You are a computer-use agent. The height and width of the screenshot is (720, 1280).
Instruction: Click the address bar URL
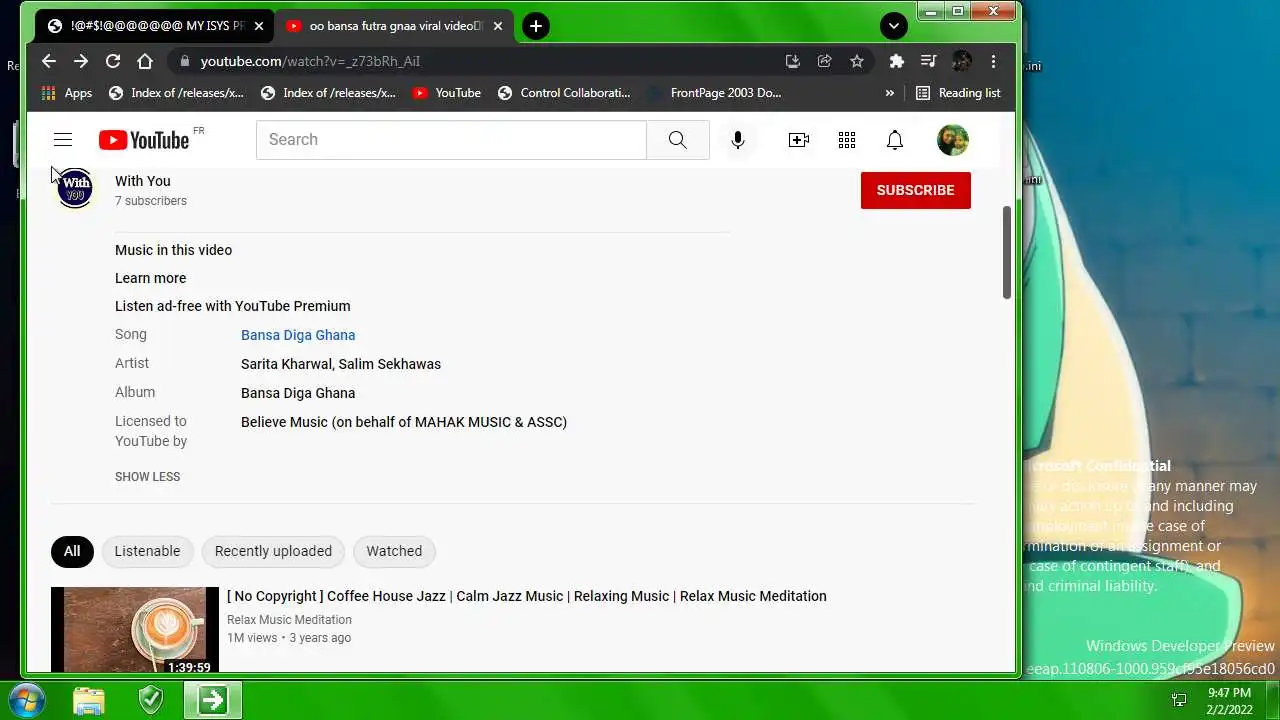pyautogui.click(x=310, y=61)
